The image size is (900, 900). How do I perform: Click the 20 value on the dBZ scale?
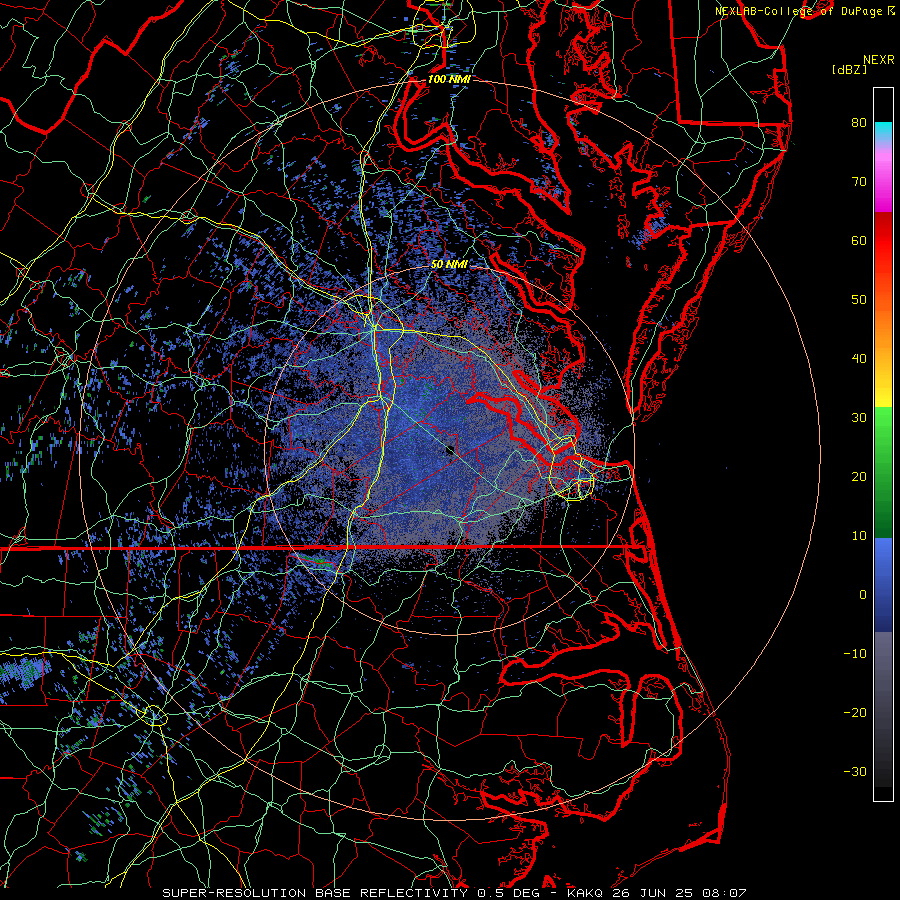(859, 476)
